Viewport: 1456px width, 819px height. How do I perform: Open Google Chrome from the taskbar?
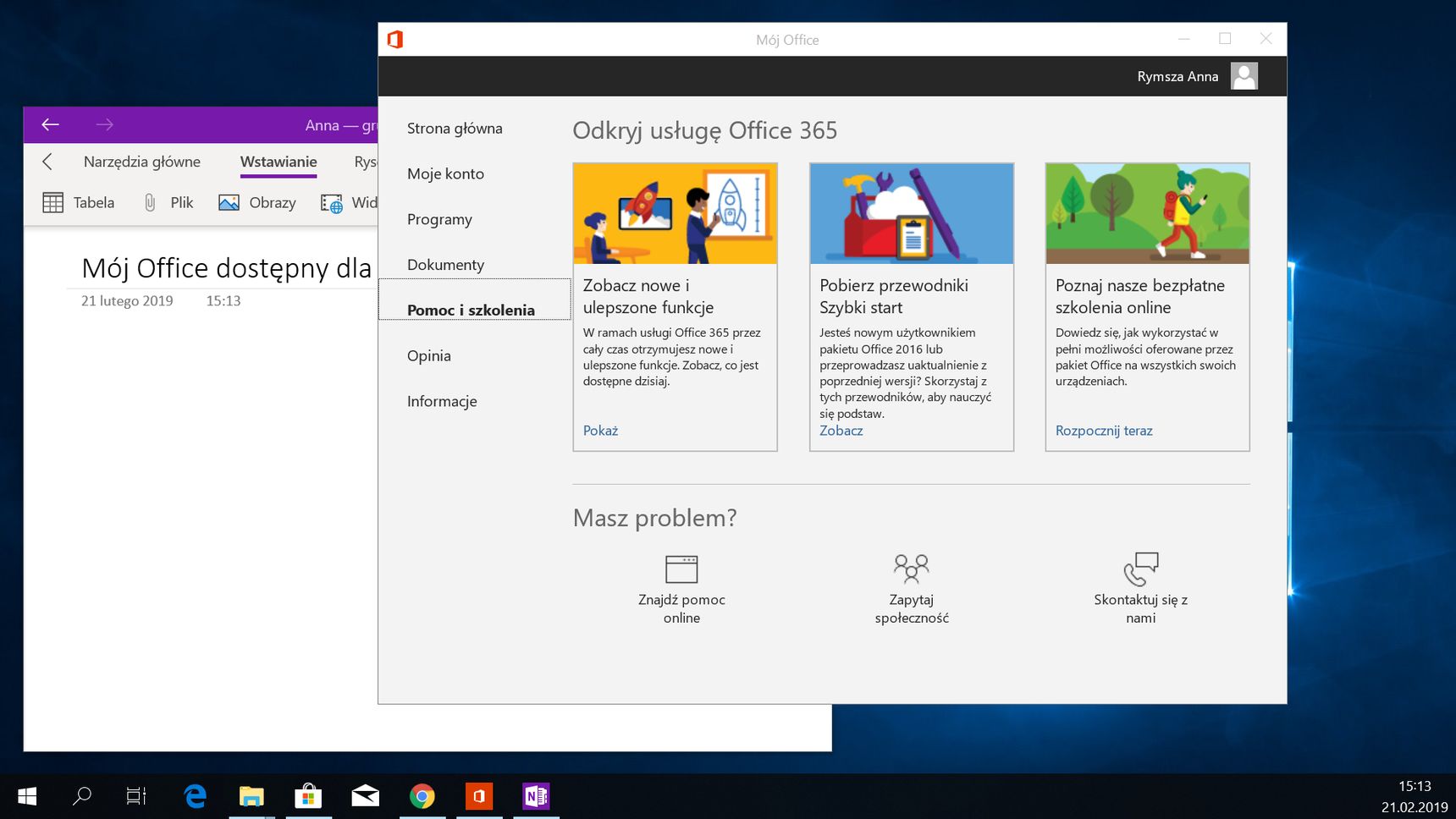422,796
